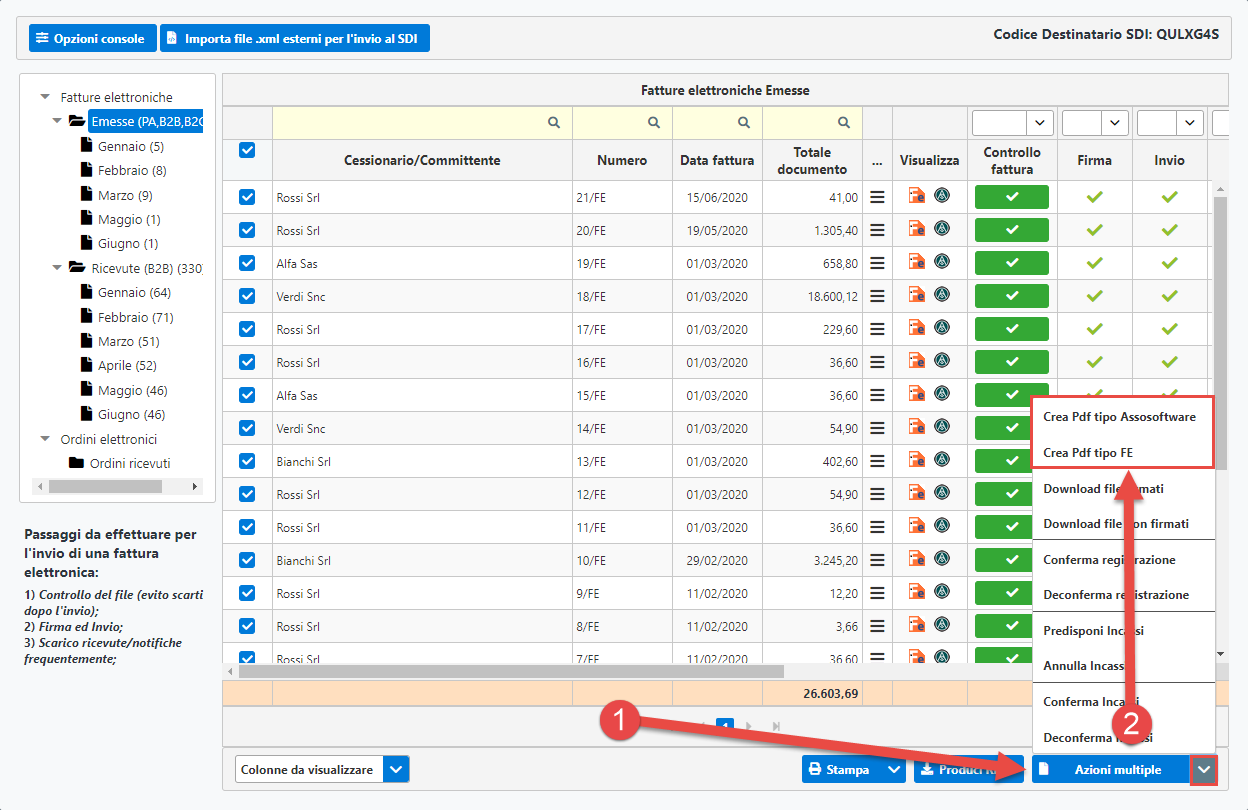Uncheck the row checkbox for invoice 10/FE
The image size is (1248, 810).
coord(247,560)
